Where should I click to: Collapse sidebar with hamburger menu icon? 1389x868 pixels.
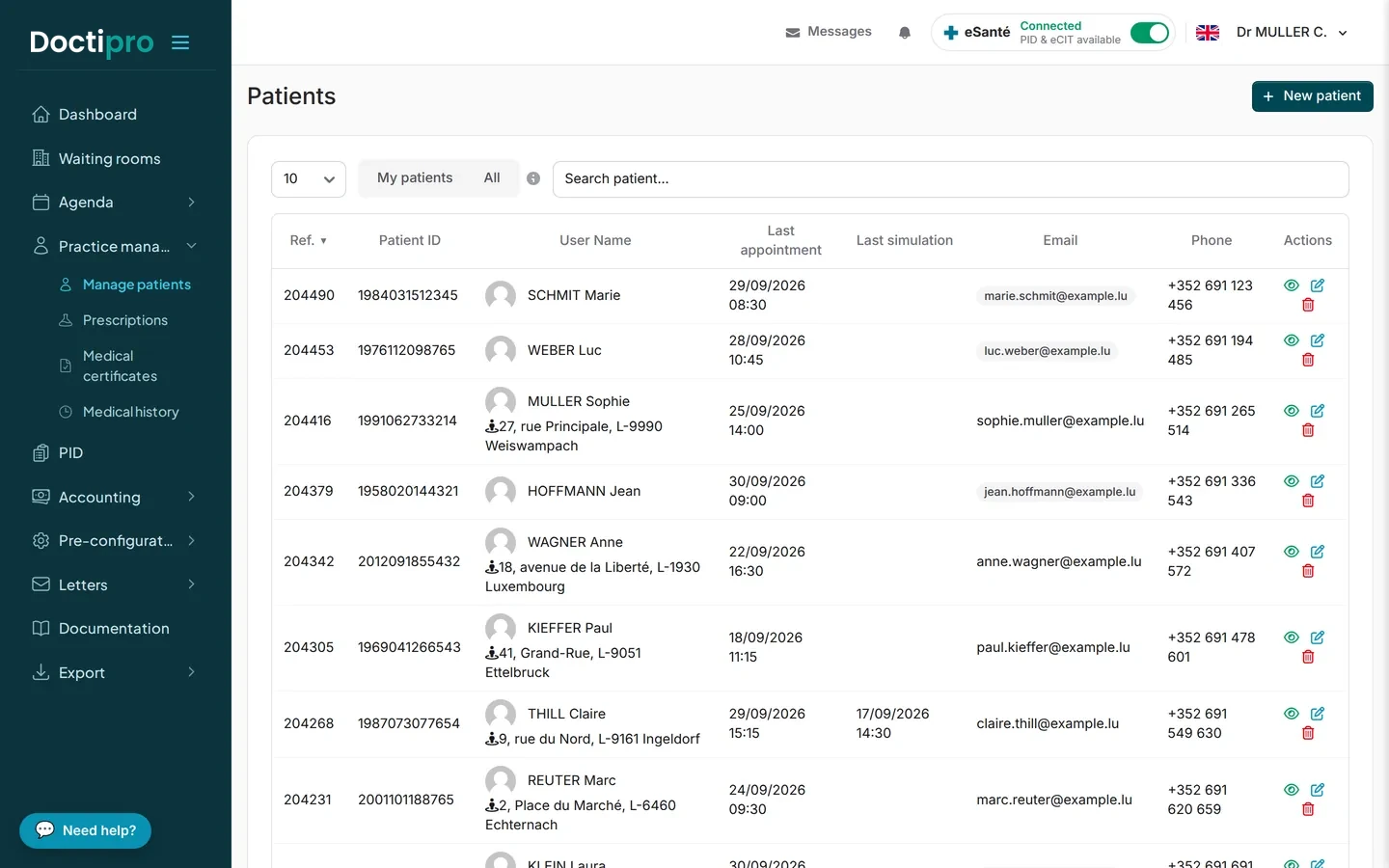click(180, 42)
